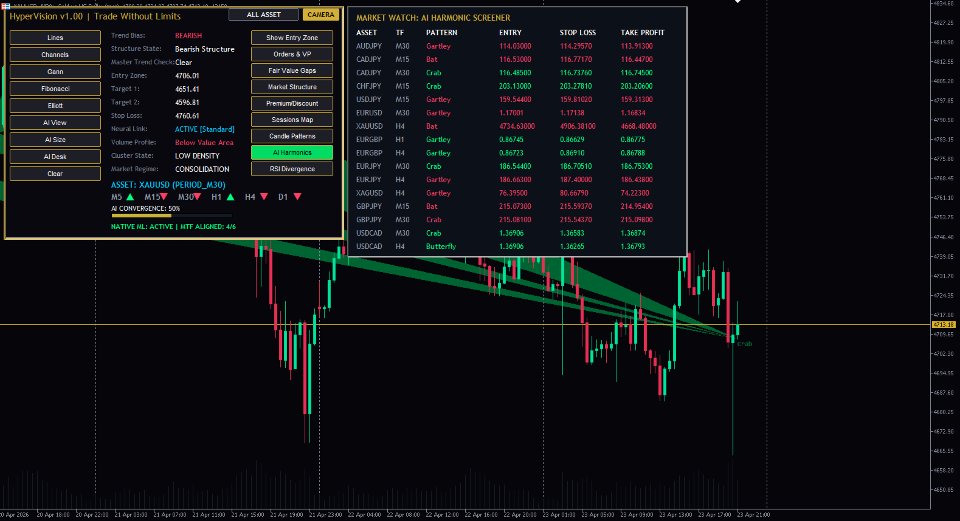Click the Crab pattern label on the chart
960x521 pixels.
744,344
